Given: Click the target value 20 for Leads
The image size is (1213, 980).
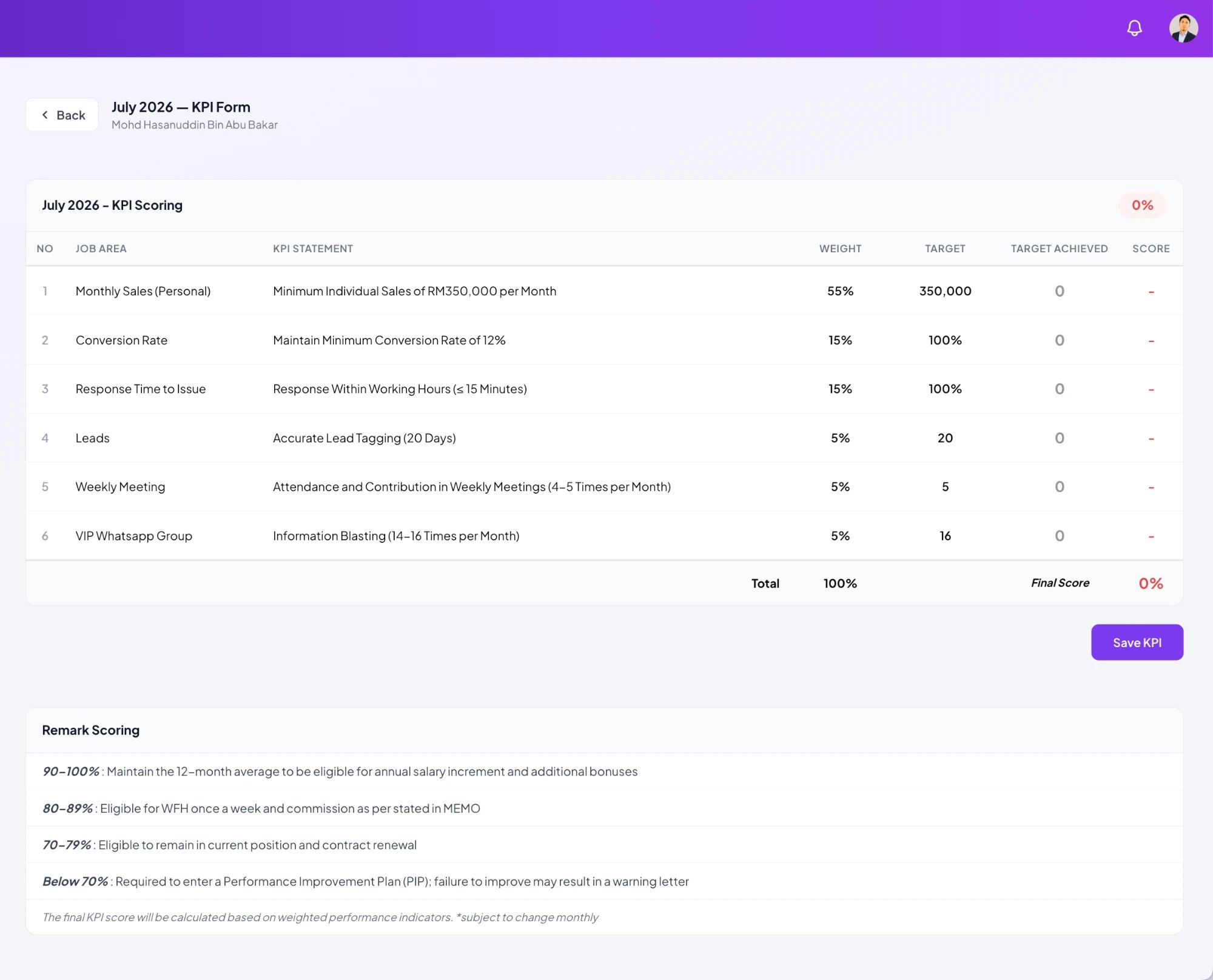Looking at the screenshot, I should pyautogui.click(x=945, y=438).
